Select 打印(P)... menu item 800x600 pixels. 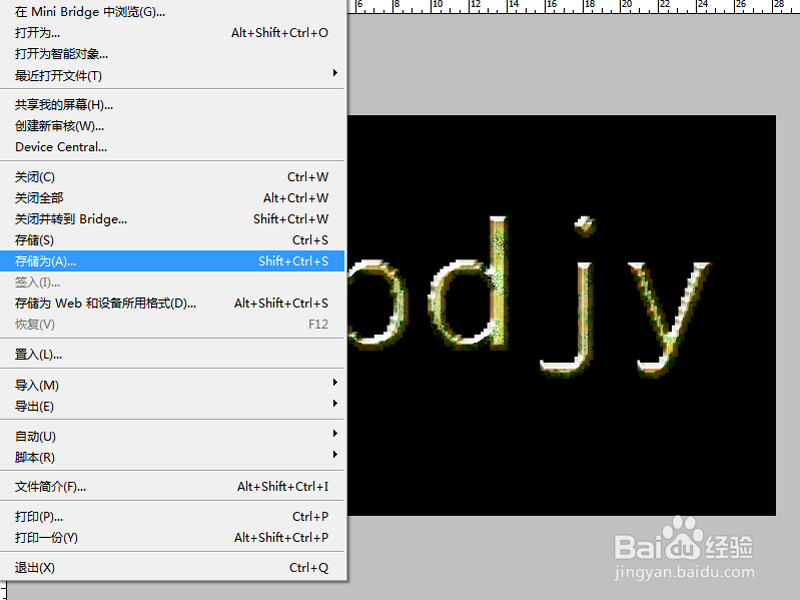[x=172, y=516]
